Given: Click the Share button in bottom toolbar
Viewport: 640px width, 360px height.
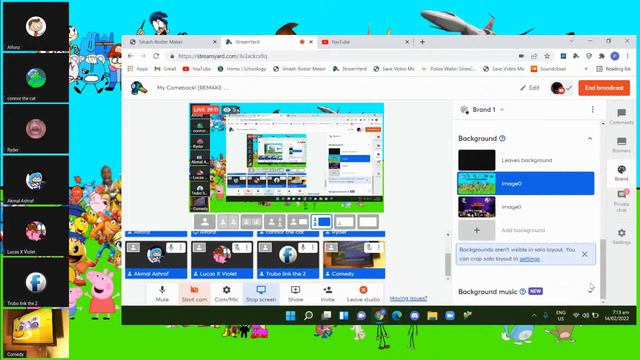Looking at the screenshot, I should click(295, 293).
